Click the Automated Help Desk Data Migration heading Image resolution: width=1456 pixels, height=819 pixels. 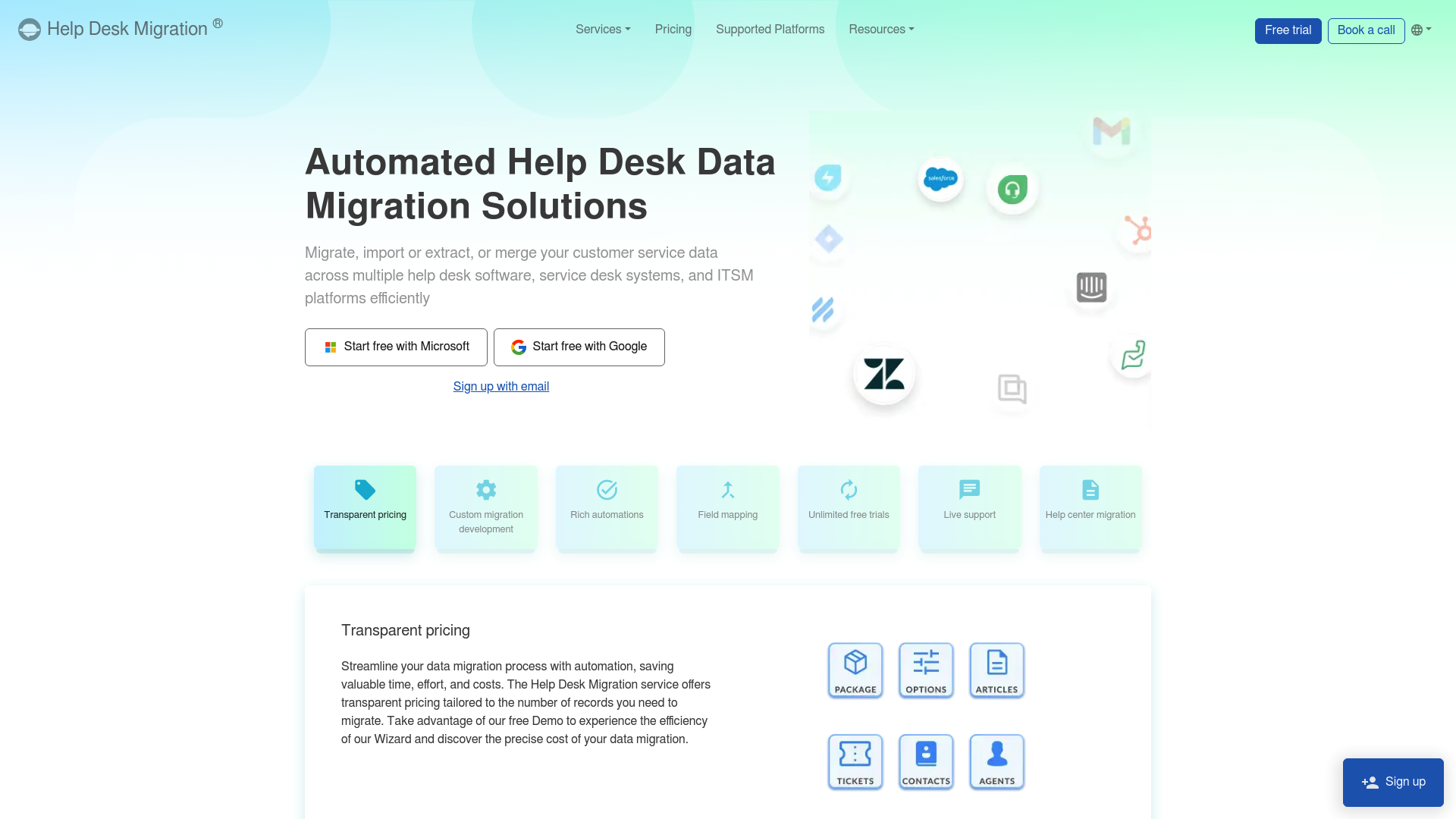click(540, 184)
